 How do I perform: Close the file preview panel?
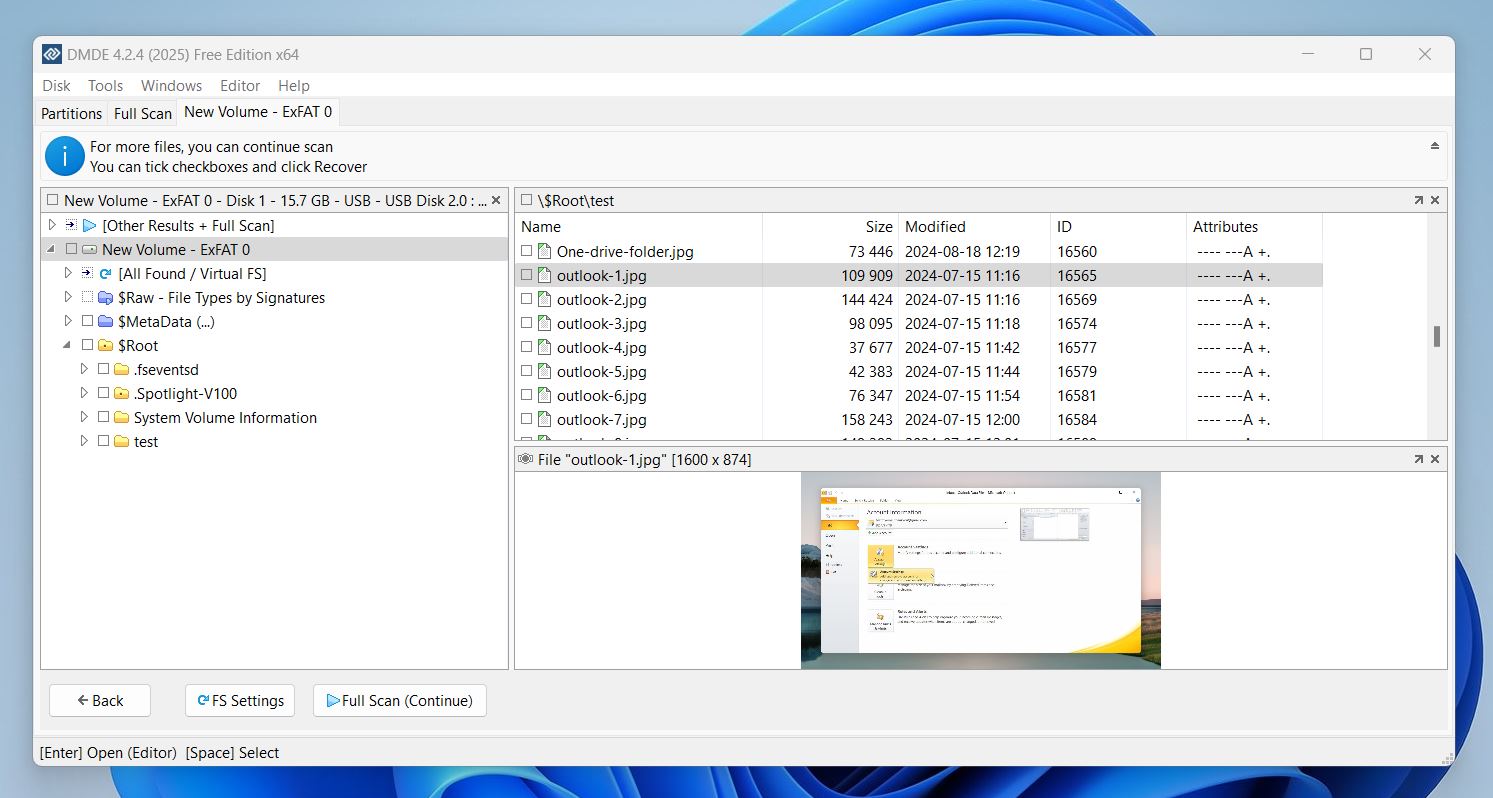(1435, 460)
